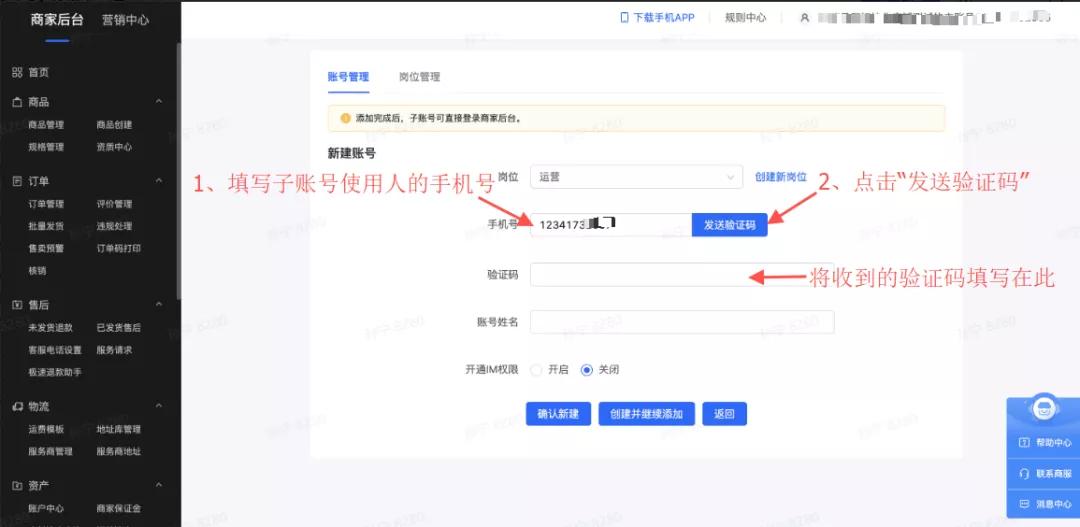Collapse the 资产 sidebar section chevron
Viewport: 1080px width, 527px height.
click(159, 486)
